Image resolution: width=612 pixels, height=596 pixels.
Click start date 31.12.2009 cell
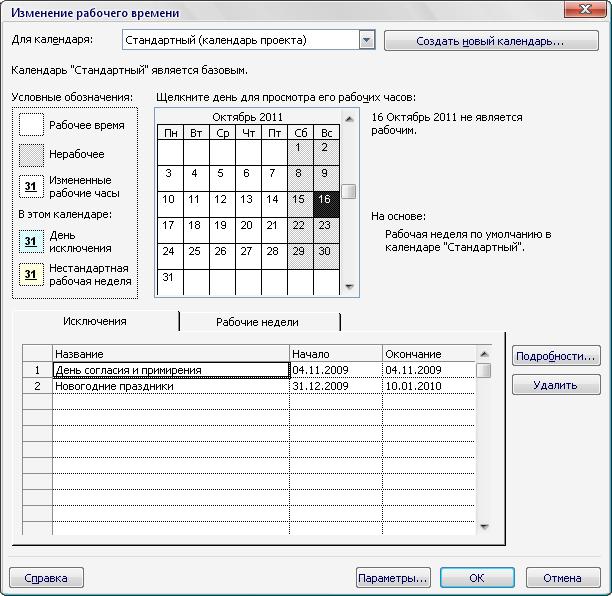tap(336, 386)
